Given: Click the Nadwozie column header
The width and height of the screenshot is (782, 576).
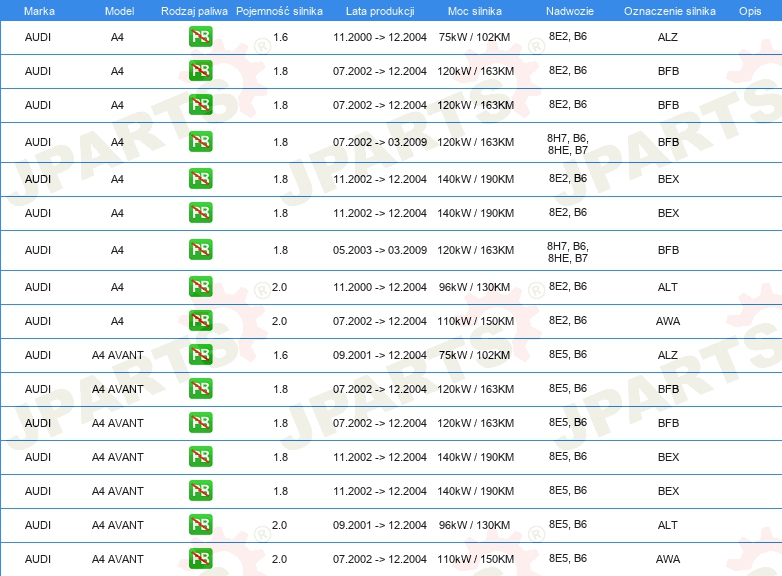Looking at the screenshot, I should [570, 11].
